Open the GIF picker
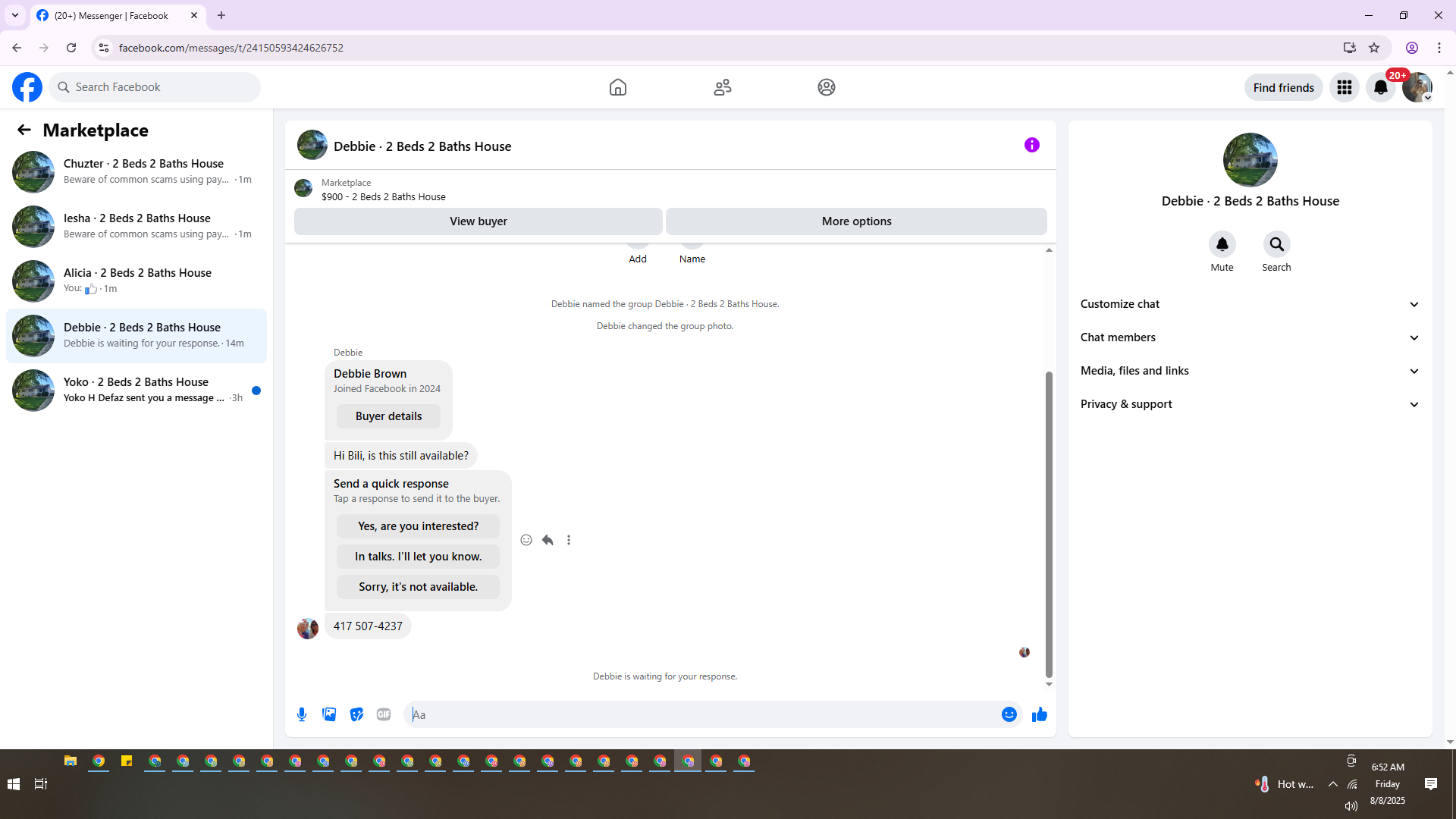This screenshot has height=819, width=1456. pyautogui.click(x=384, y=714)
